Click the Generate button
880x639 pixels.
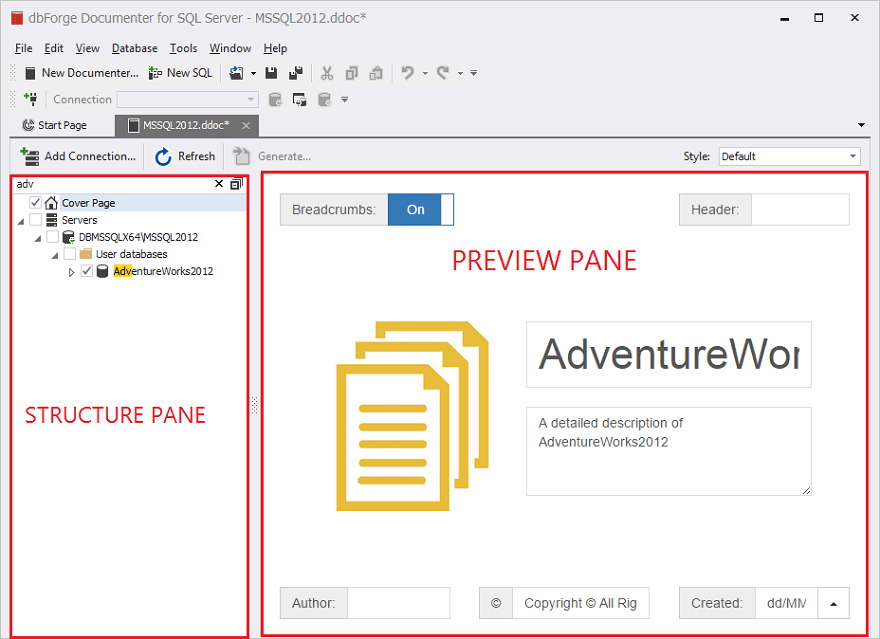(x=272, y=157)
